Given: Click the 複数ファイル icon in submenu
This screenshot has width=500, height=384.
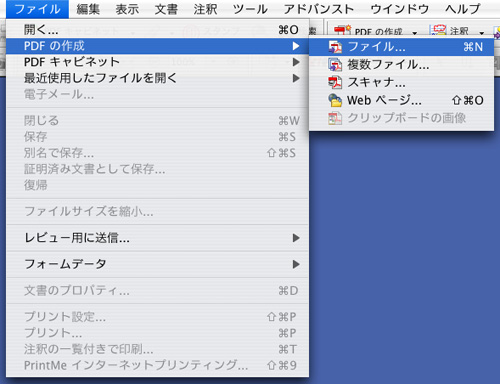Looking at the screenshot, I should 335,65.
